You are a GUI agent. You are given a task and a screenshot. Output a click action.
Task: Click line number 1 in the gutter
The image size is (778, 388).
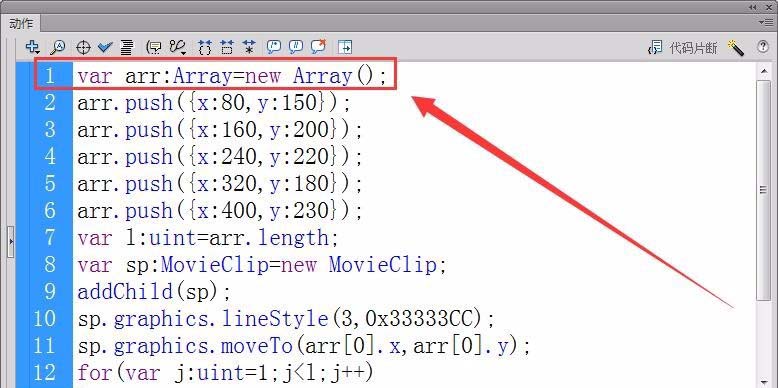(49, 76)
